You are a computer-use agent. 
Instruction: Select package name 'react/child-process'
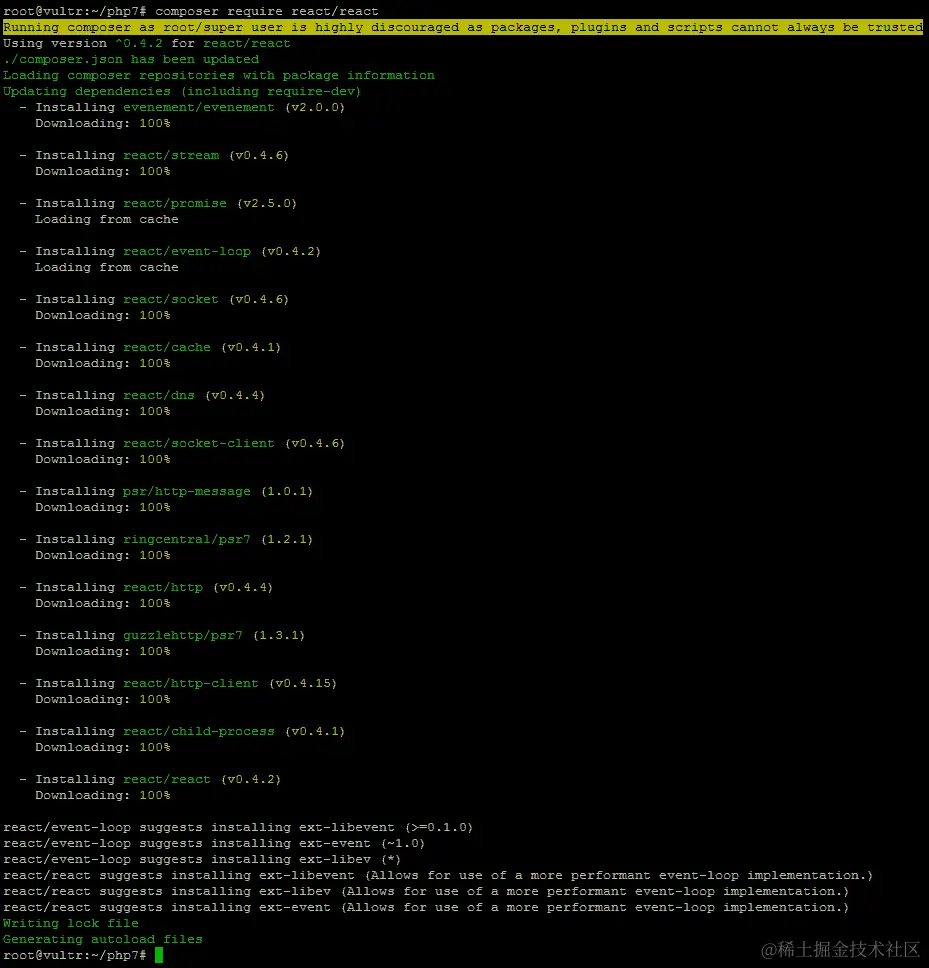[x=199, y=732]
